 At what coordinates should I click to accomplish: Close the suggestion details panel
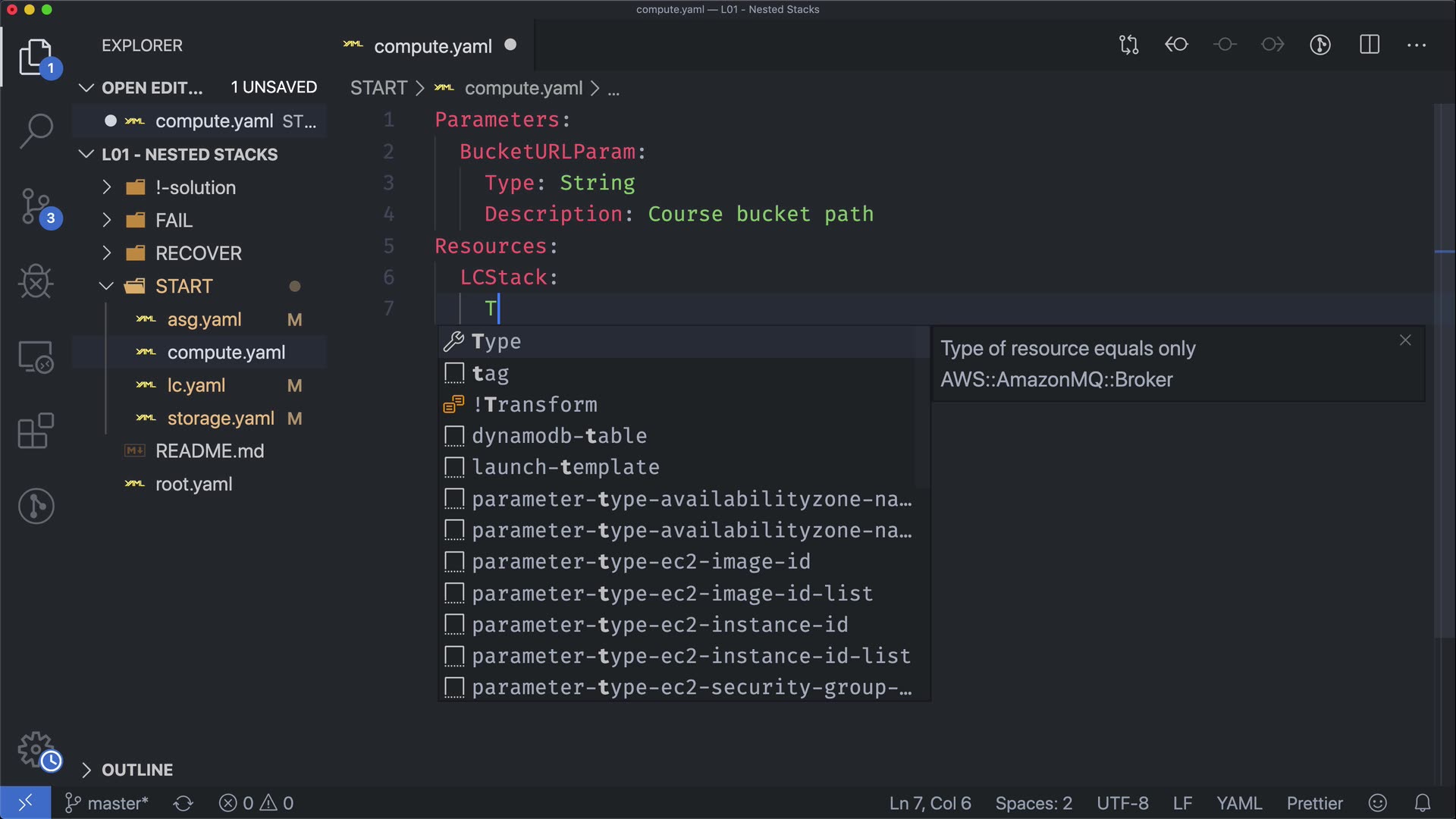(1404, 340)
